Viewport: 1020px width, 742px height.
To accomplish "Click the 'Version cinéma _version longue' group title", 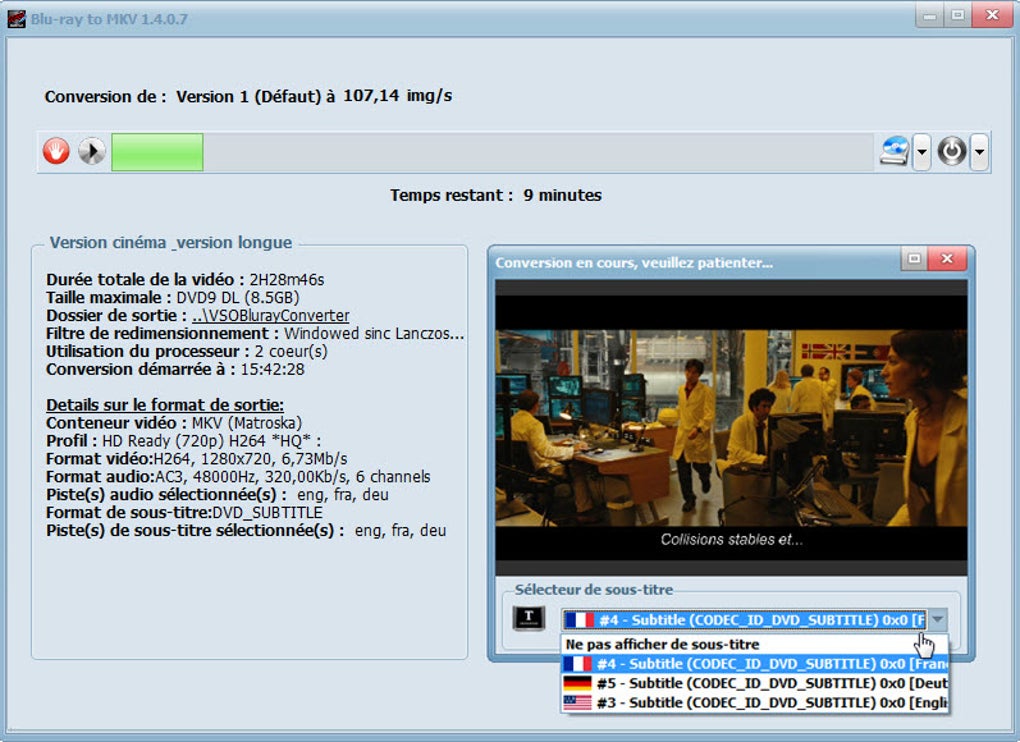I will point(171,243).
